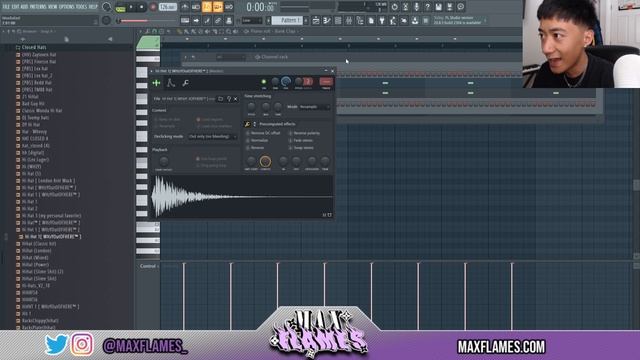Click the blue channel volume knob

tap(286, 82)
